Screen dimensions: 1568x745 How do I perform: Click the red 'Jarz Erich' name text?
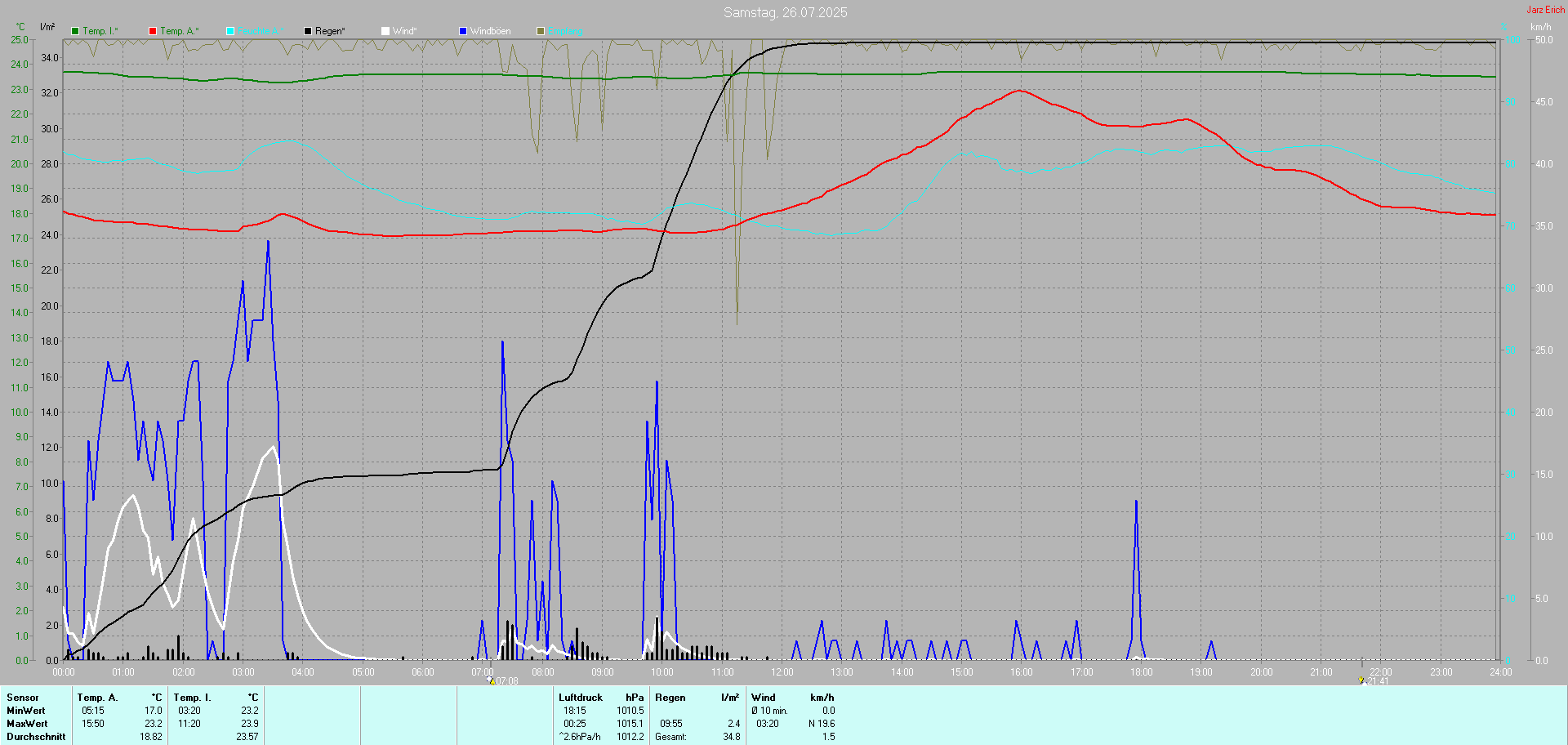1546,10
